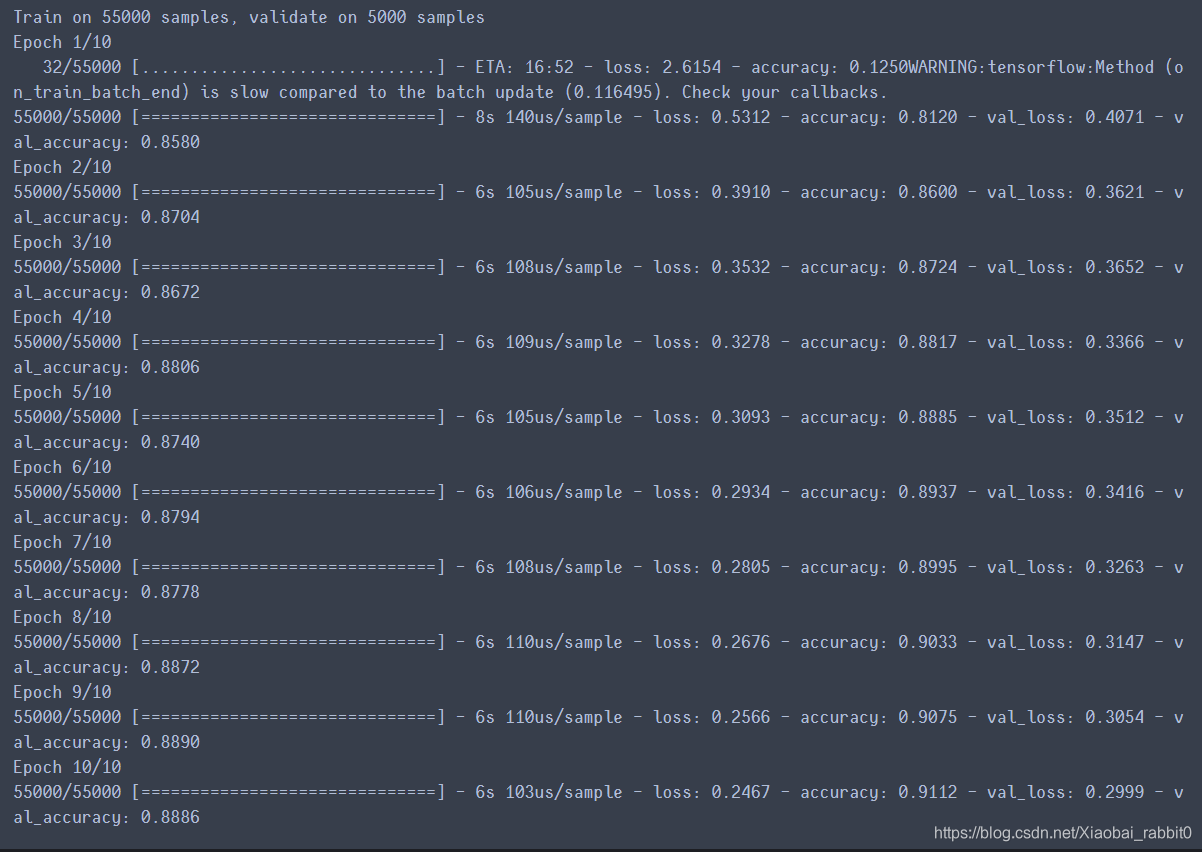Click the 'val_loss: 0.3054' value
Screen dimensions: 1202x852
1065,717
